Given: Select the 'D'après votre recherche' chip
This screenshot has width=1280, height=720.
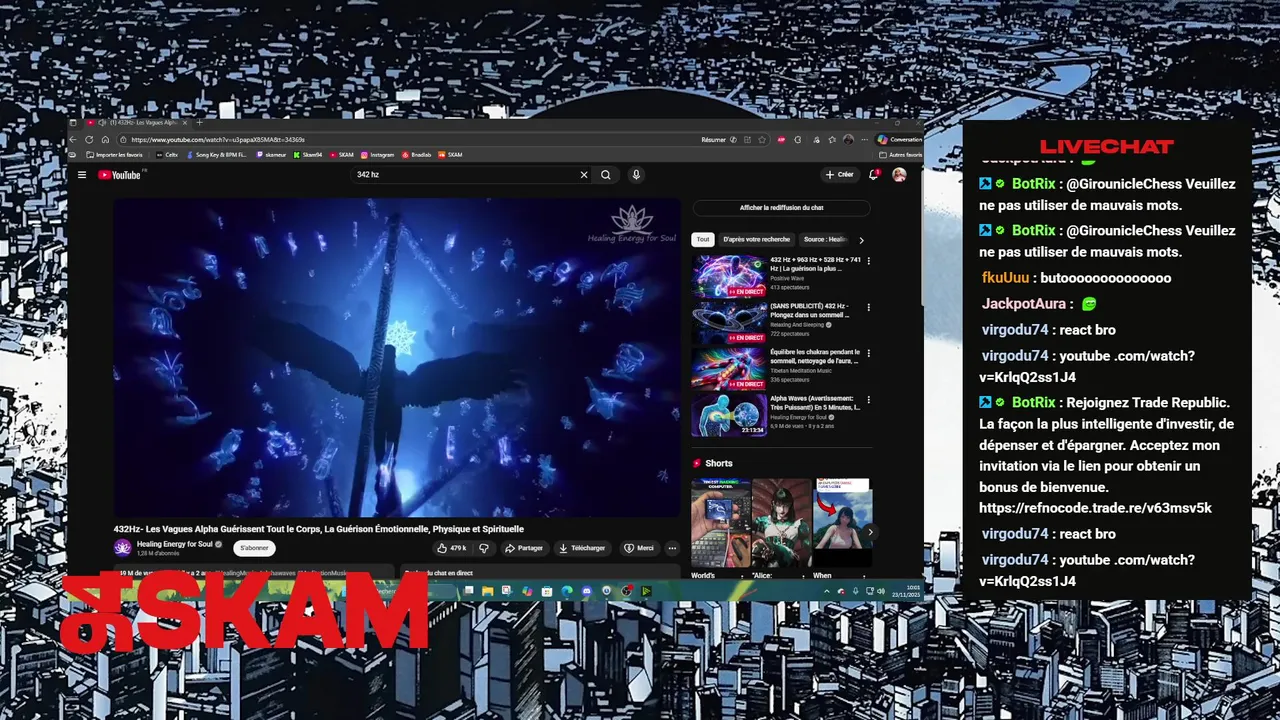Looking at the screenshot, I should [x=756, y=240].
